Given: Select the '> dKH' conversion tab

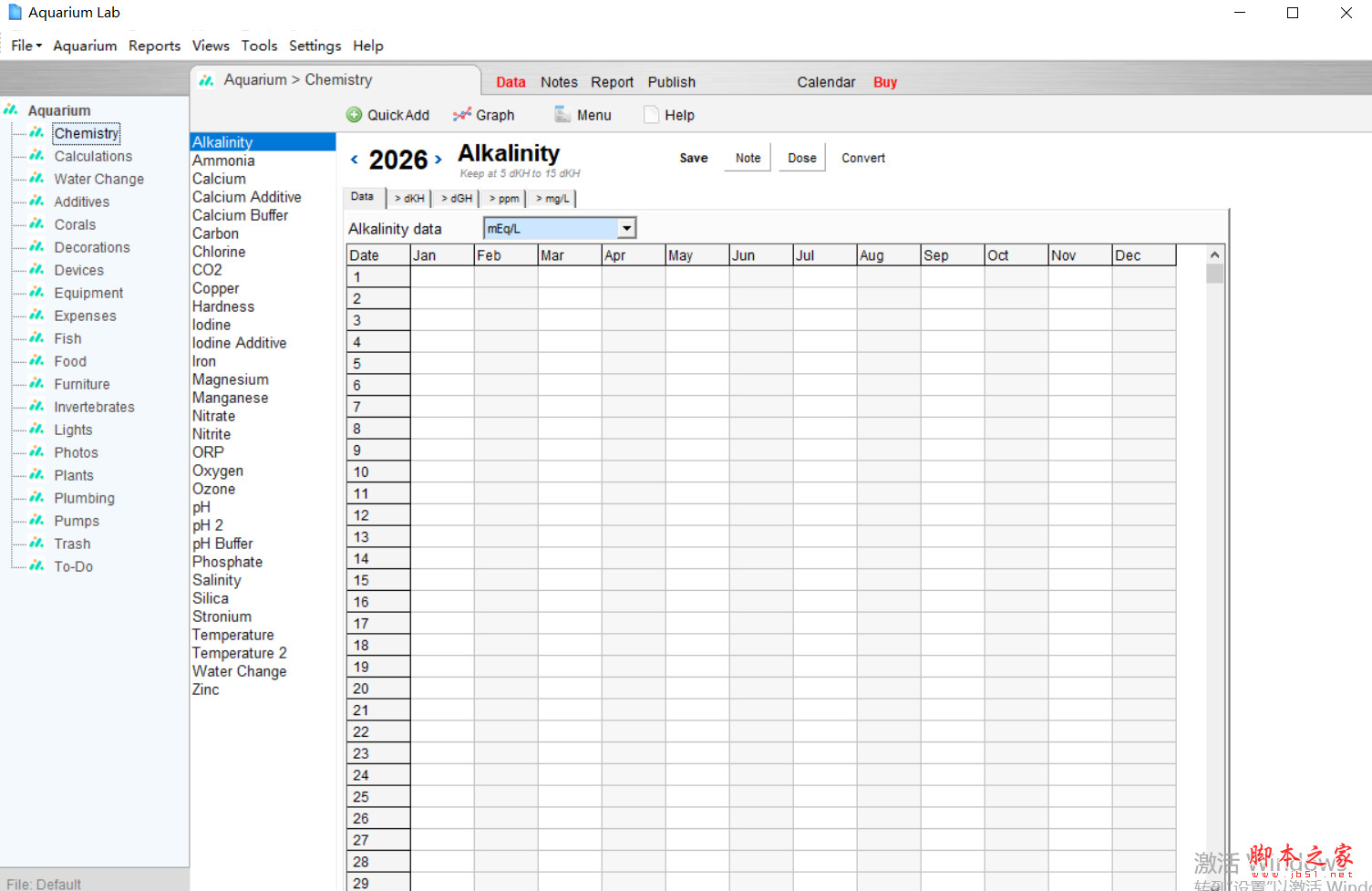Looking at the screenshot, I should coord(410,198).
